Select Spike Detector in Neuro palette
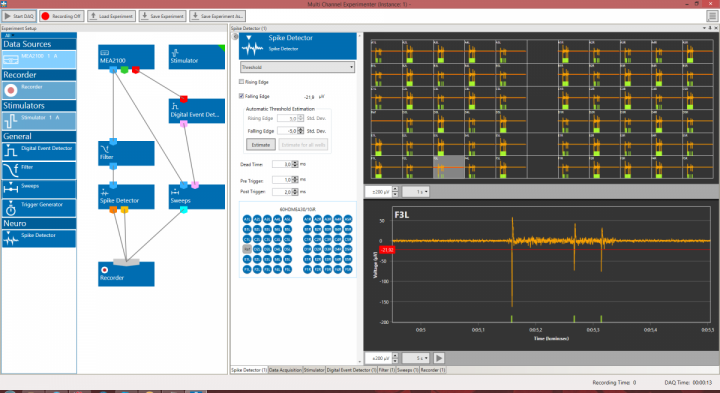Viewport: 720px width, 393px height. (x=39, y=238)
